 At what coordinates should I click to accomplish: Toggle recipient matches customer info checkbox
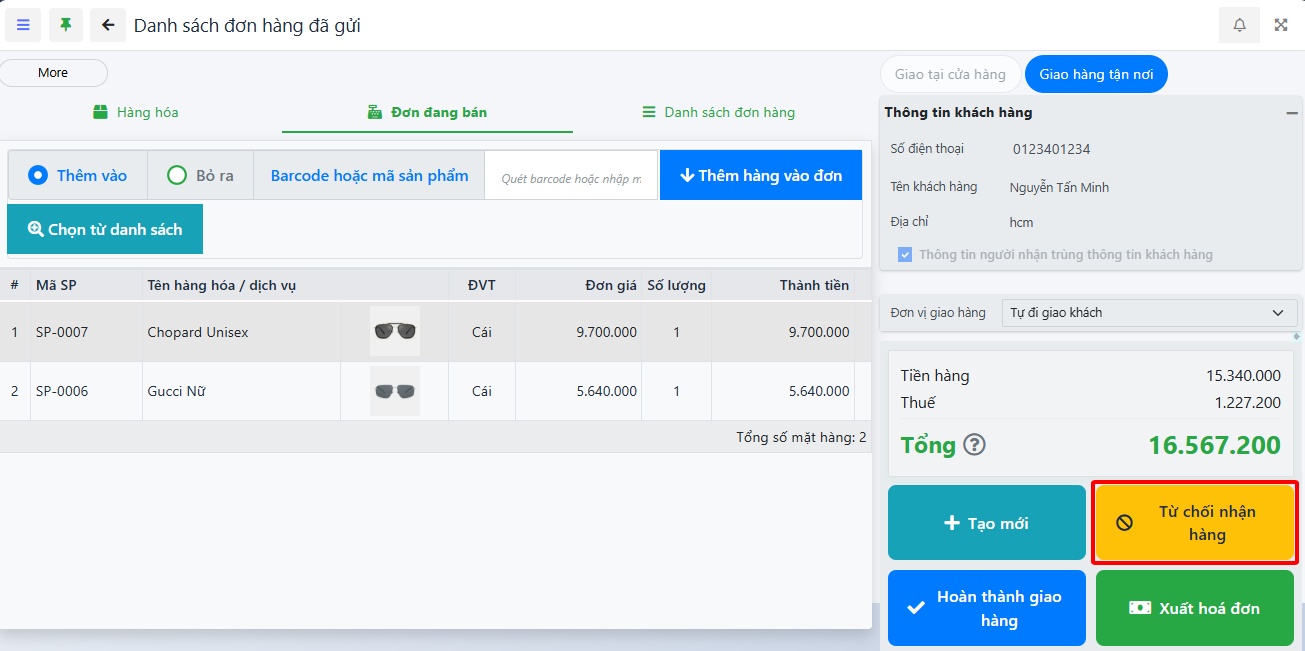[905, 255]
